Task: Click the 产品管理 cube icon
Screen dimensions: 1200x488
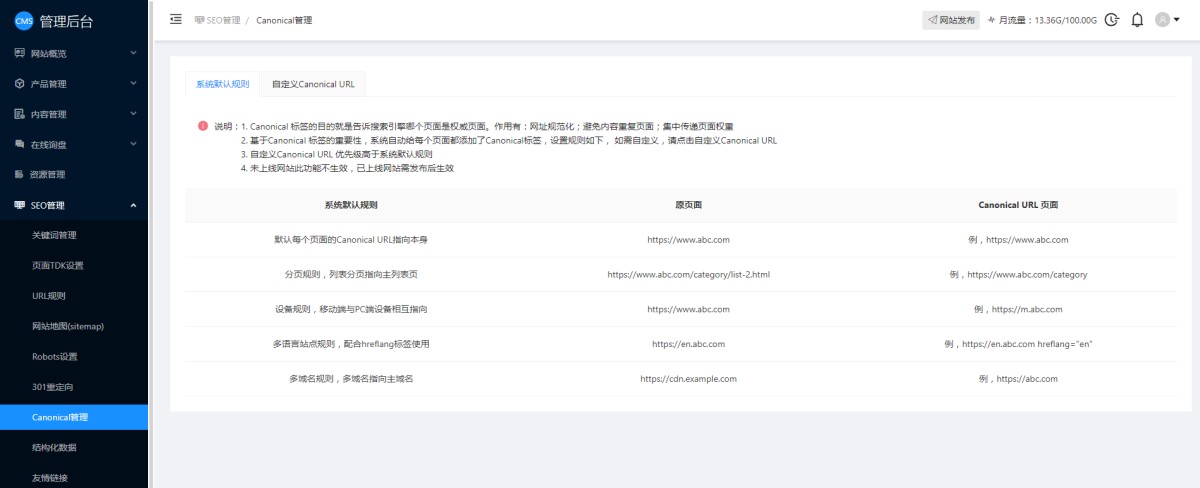Action: pyautogui.click(x=19, y=84)
